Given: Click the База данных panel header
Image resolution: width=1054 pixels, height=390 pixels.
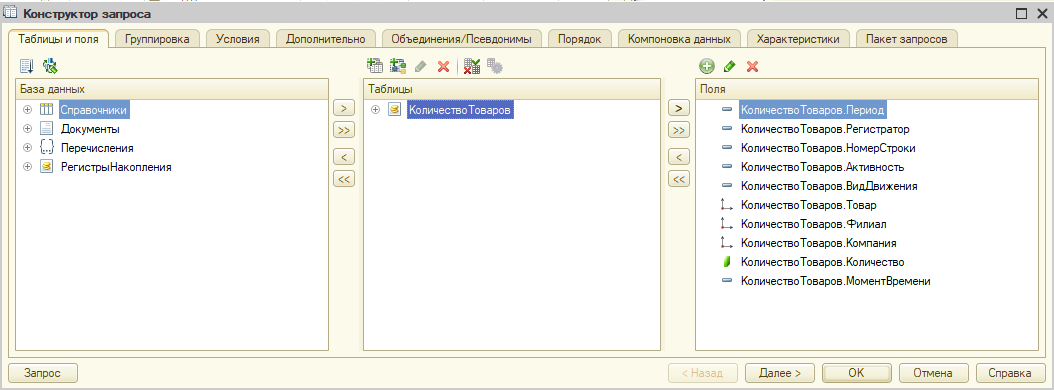Looking at the screenshot, I should (171, 89).
